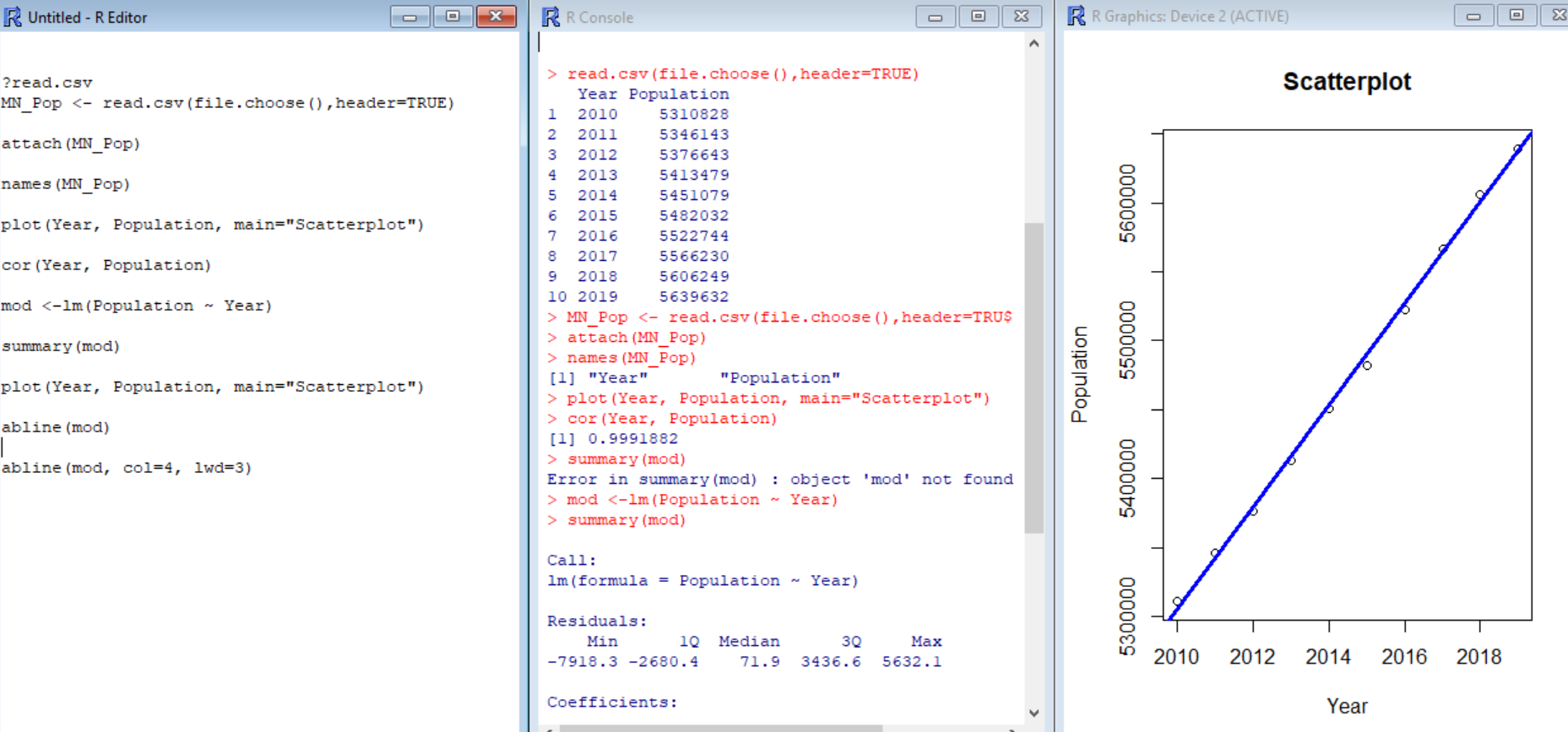Minimize the R Console window
The image size is (1568, 732).
tap(936, 16)
